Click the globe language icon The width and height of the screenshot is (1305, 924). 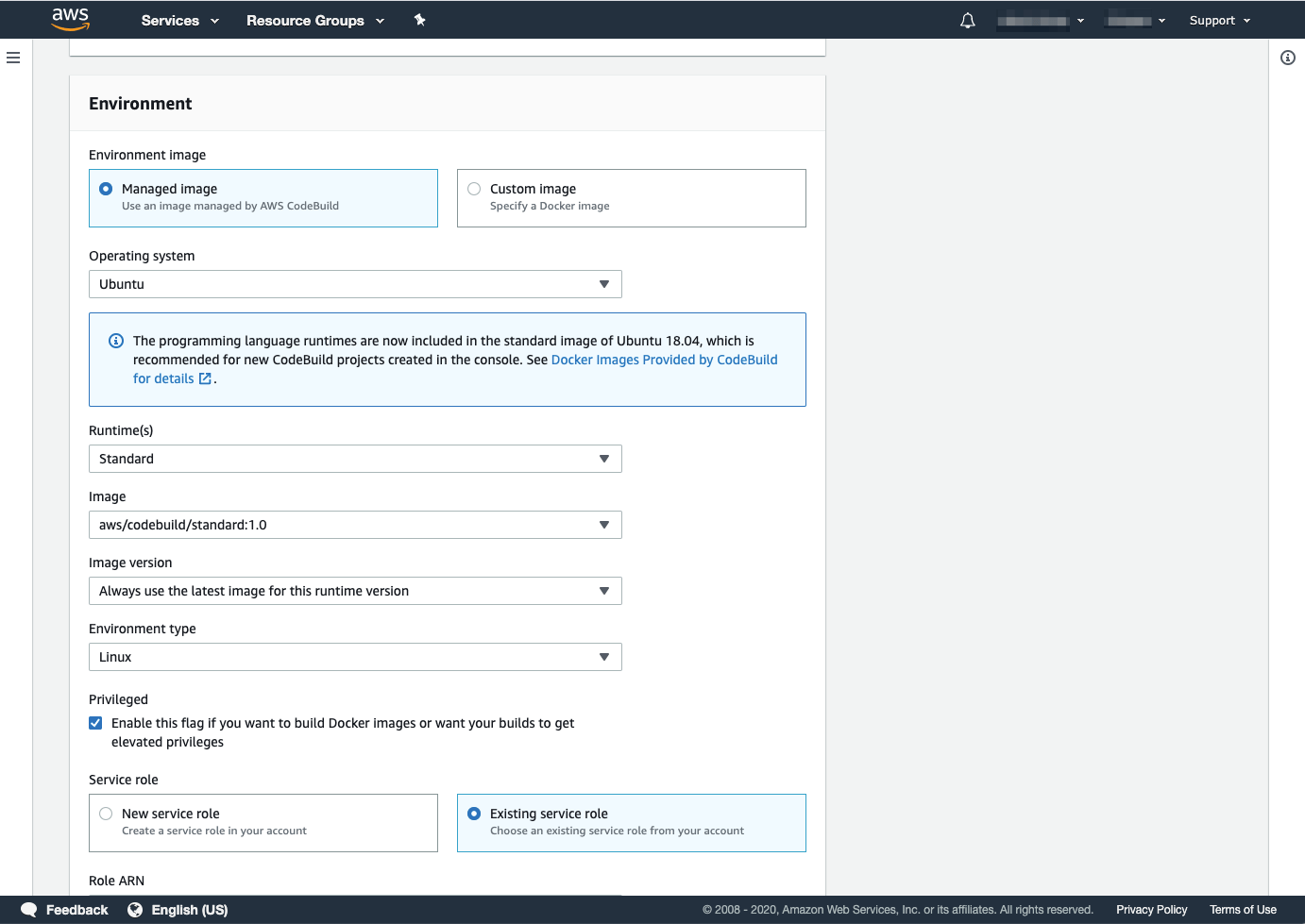135,910
